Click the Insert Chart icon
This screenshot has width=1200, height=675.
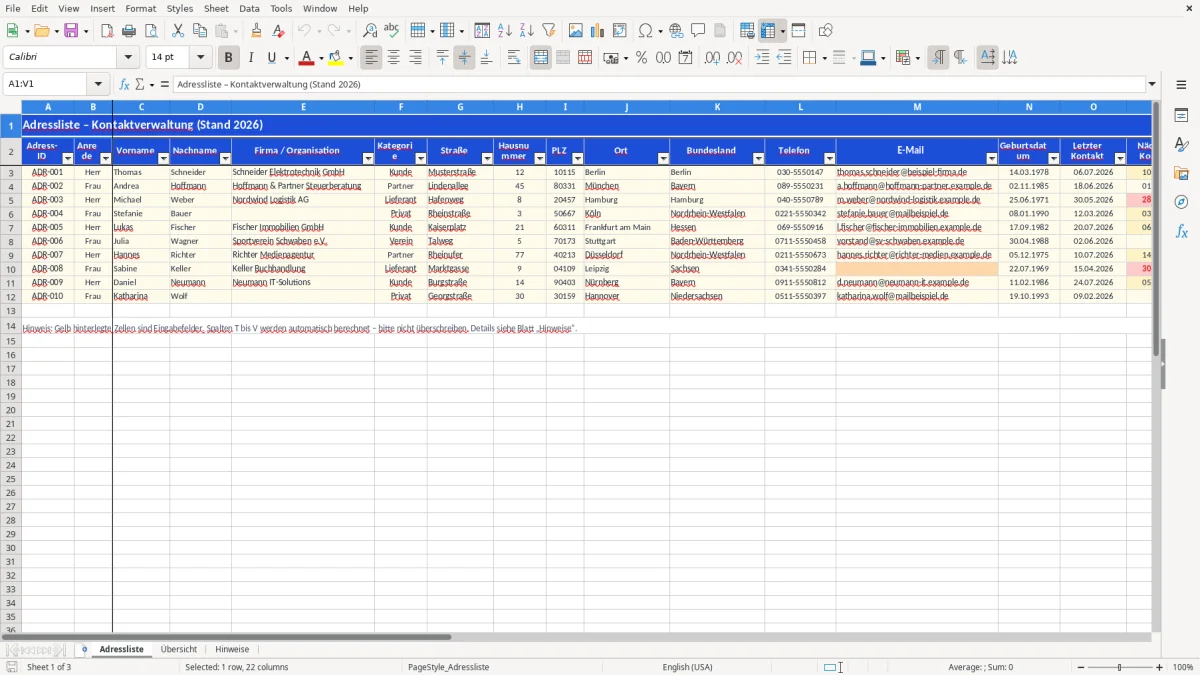[x=598, y=31]
